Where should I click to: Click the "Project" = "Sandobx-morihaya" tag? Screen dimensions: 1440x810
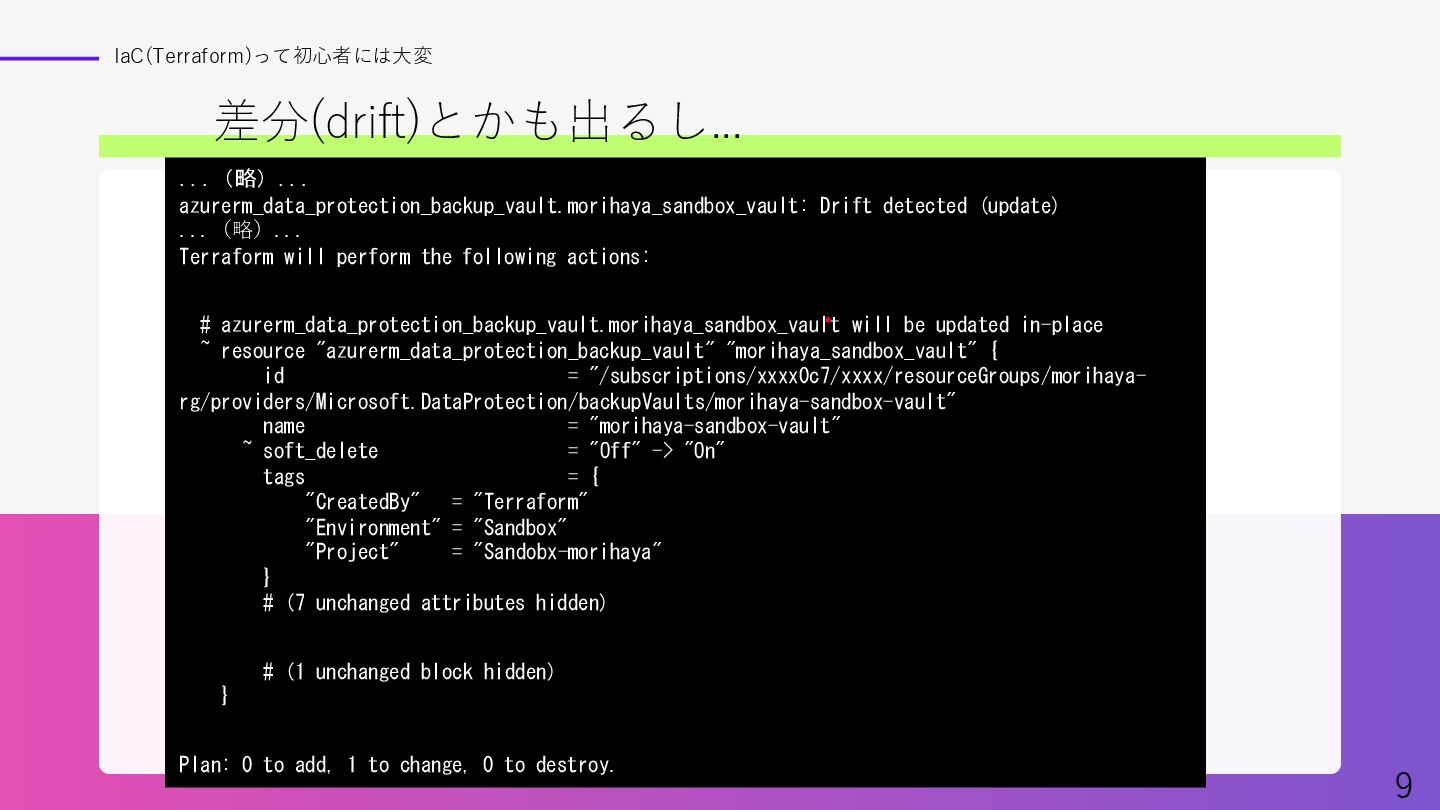click(484, 552)
